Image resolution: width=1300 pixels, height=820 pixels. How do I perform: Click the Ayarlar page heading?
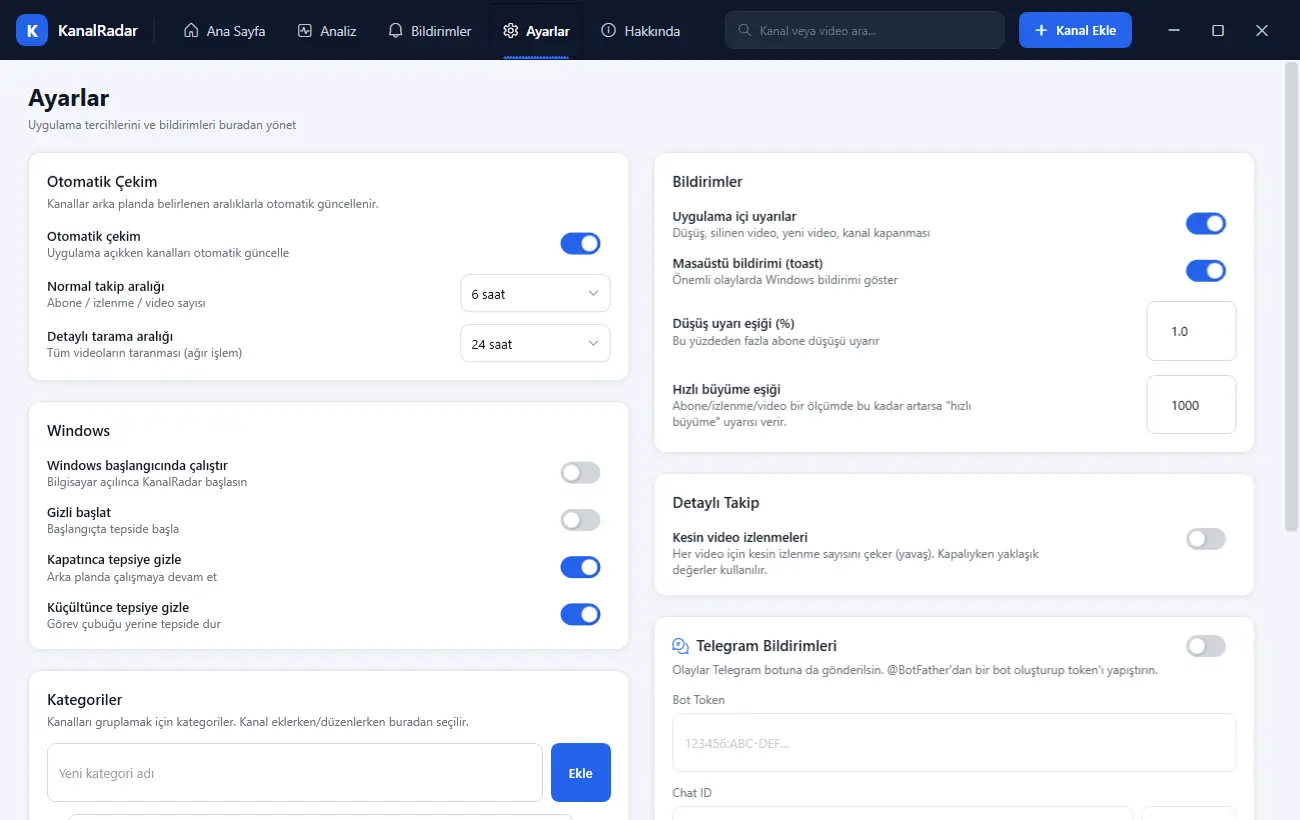[69, 98]
